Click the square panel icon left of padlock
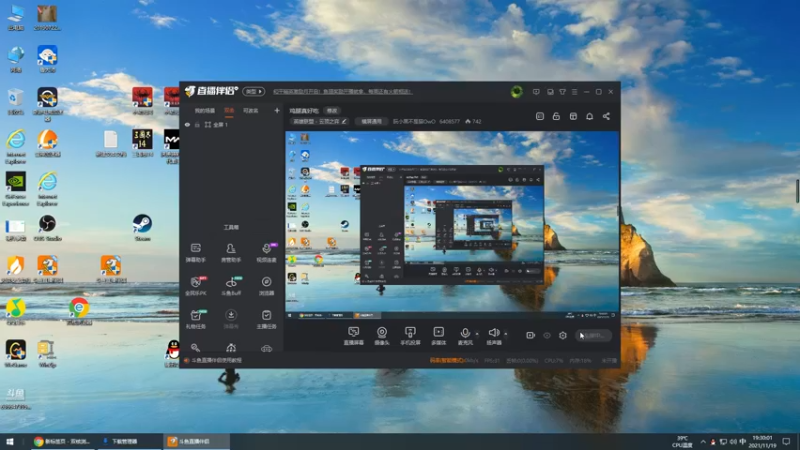This screenshot has height=450, width=800. pyautogui.click(x=540, y=116)
